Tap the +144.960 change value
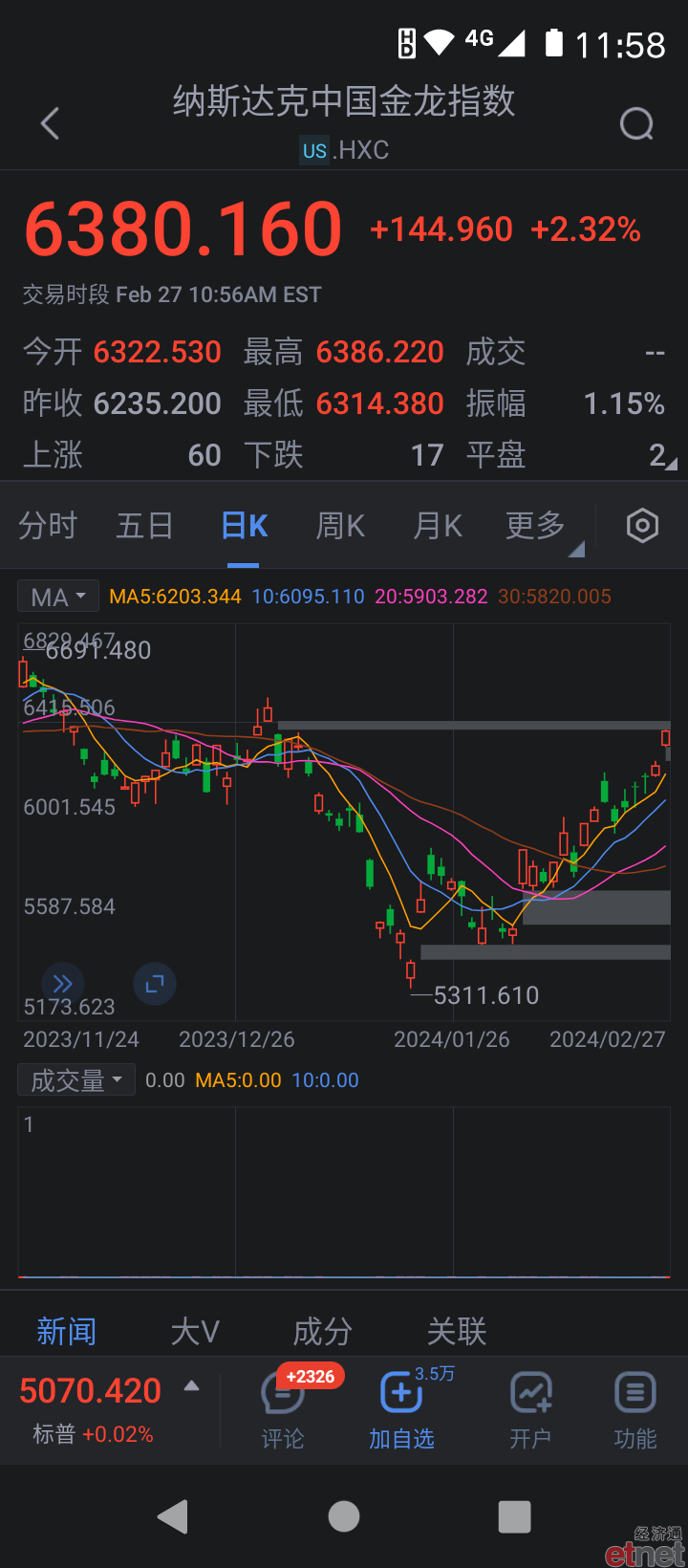688x1568 pixels. (x=441, y=229)
